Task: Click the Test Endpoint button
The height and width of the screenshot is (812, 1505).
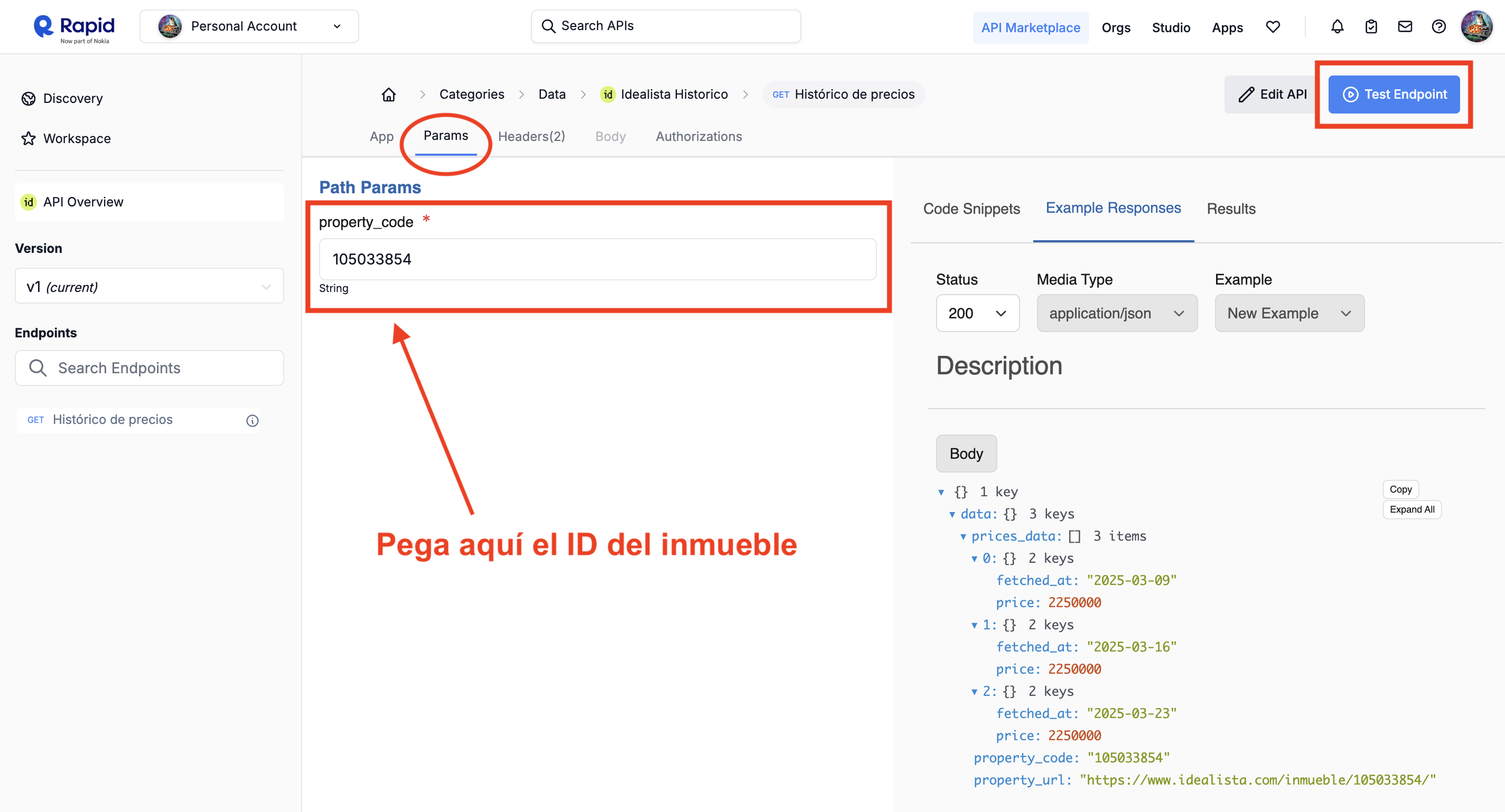Action: click(x=1394, y=94)
